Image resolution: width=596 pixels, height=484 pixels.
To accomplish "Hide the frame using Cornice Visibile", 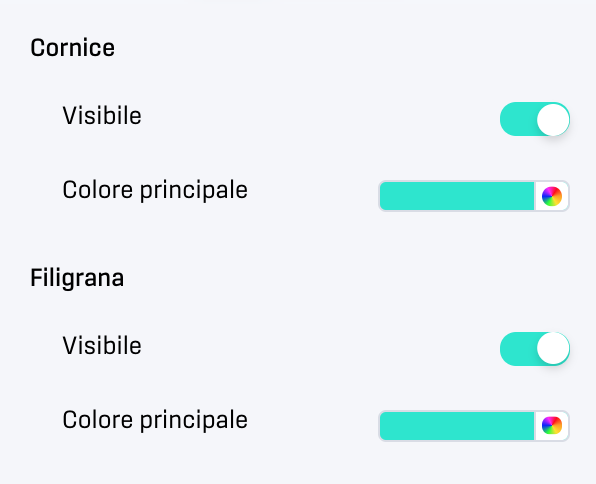I will [x=535, y=119].
